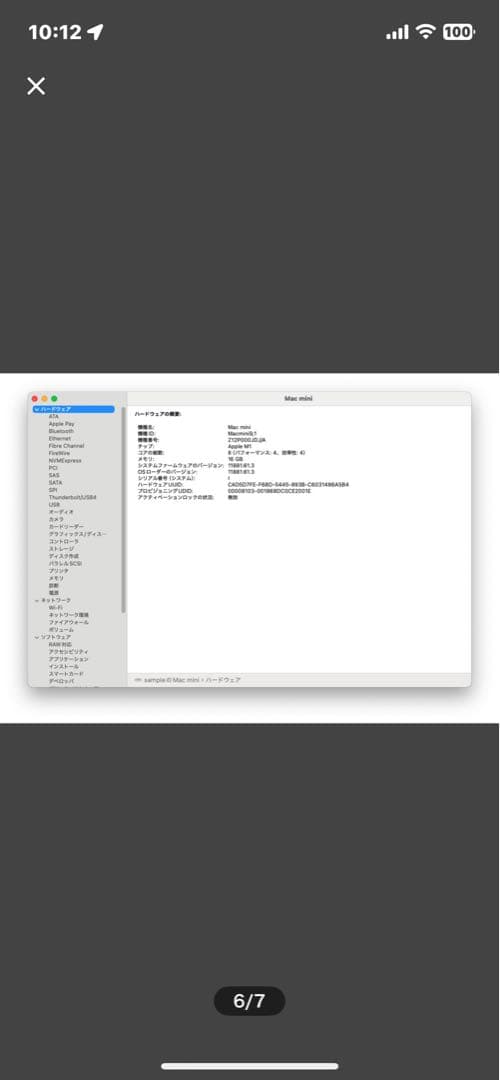This screenshot has height=1080, width=500.
Task: Select Fibre Channel in the sidebar
Action: tap(66, 446)
